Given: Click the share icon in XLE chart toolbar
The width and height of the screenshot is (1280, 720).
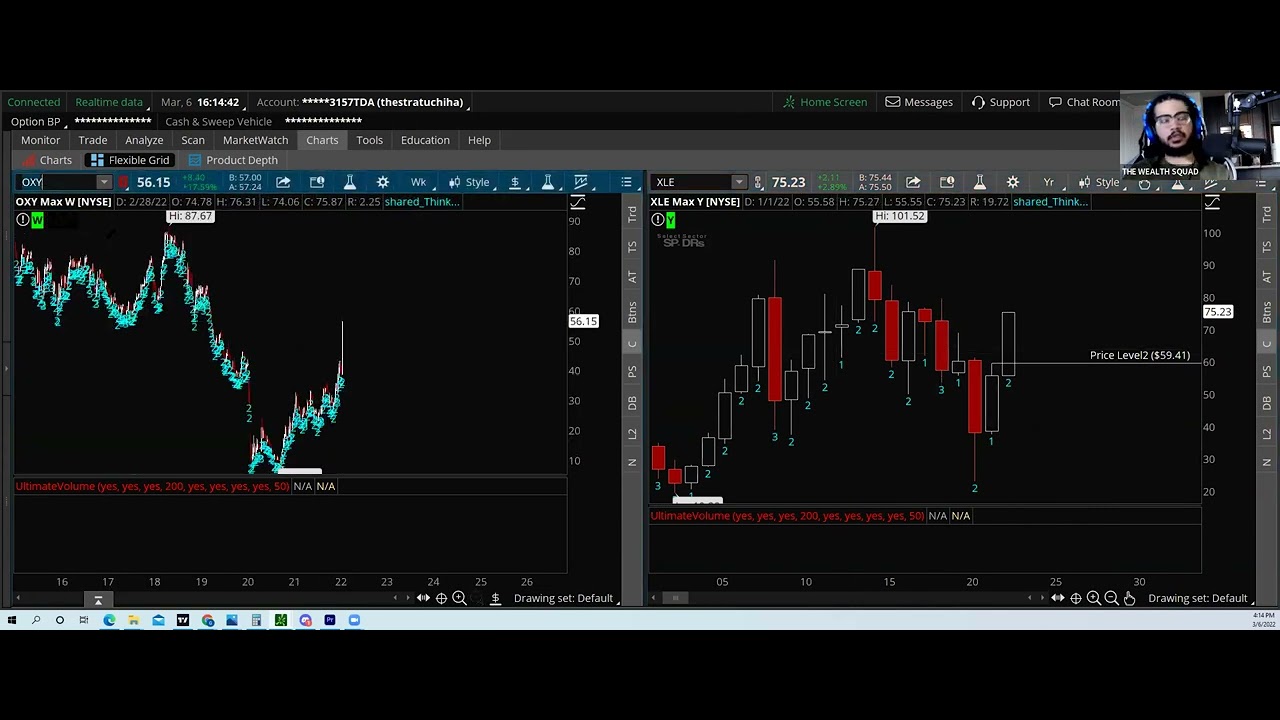Looking at the screenshot, I should [913, 182].
